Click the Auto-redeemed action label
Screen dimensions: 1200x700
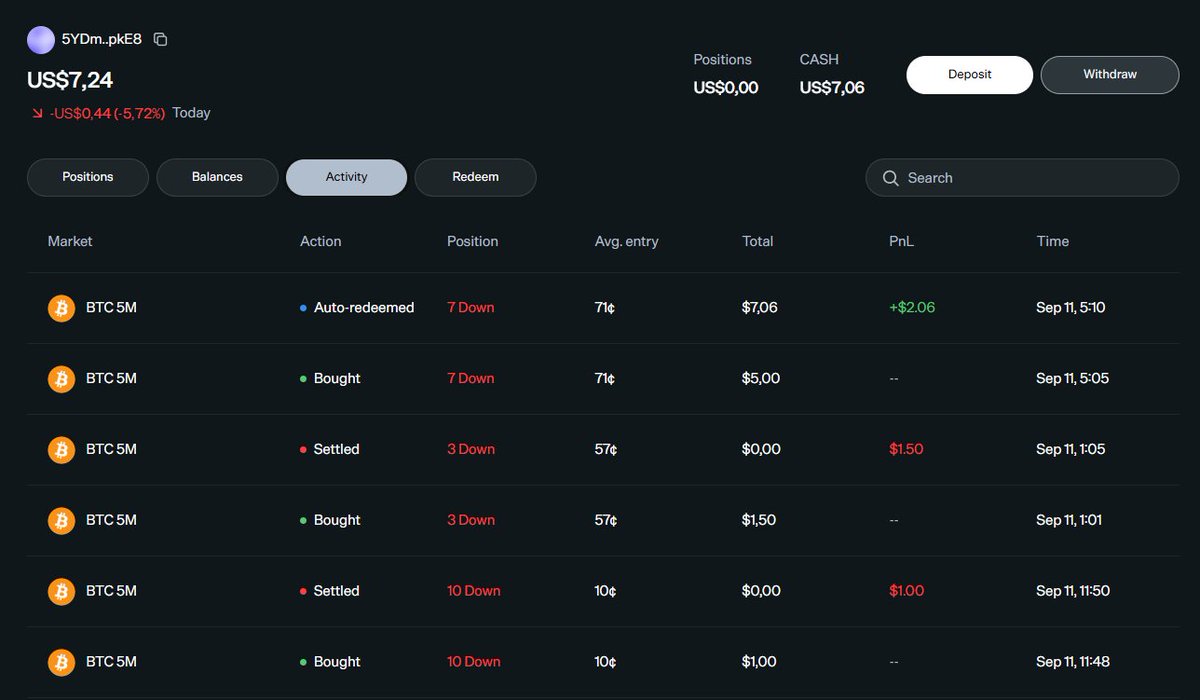[x=364, y=308]
